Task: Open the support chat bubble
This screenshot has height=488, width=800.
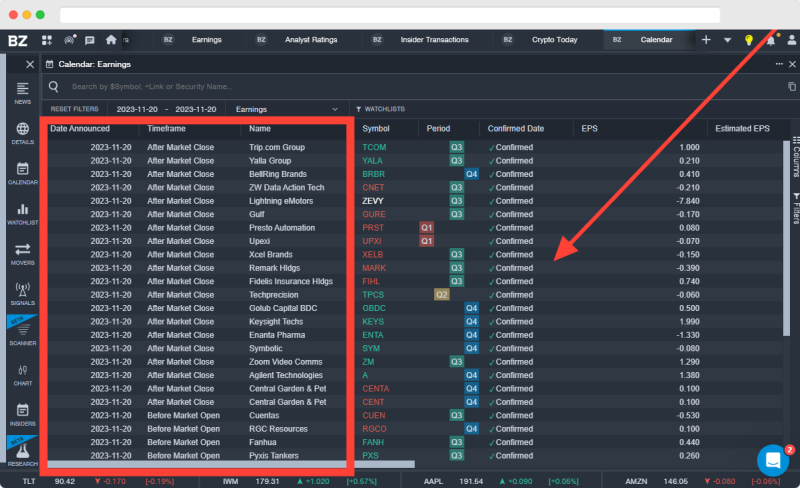Action: (773, 459)
